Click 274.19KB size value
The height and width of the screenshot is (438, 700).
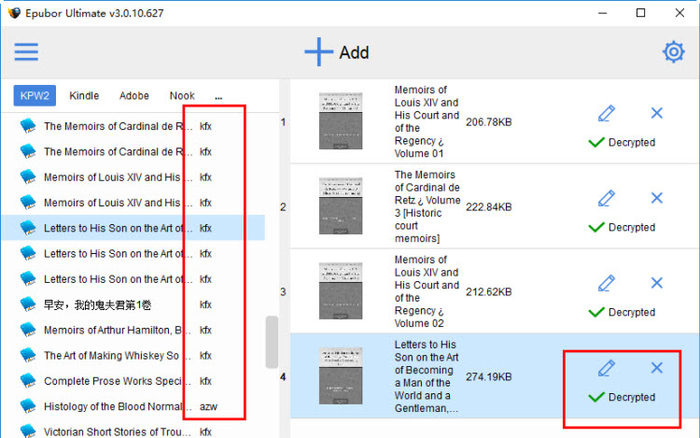(489, 377)
